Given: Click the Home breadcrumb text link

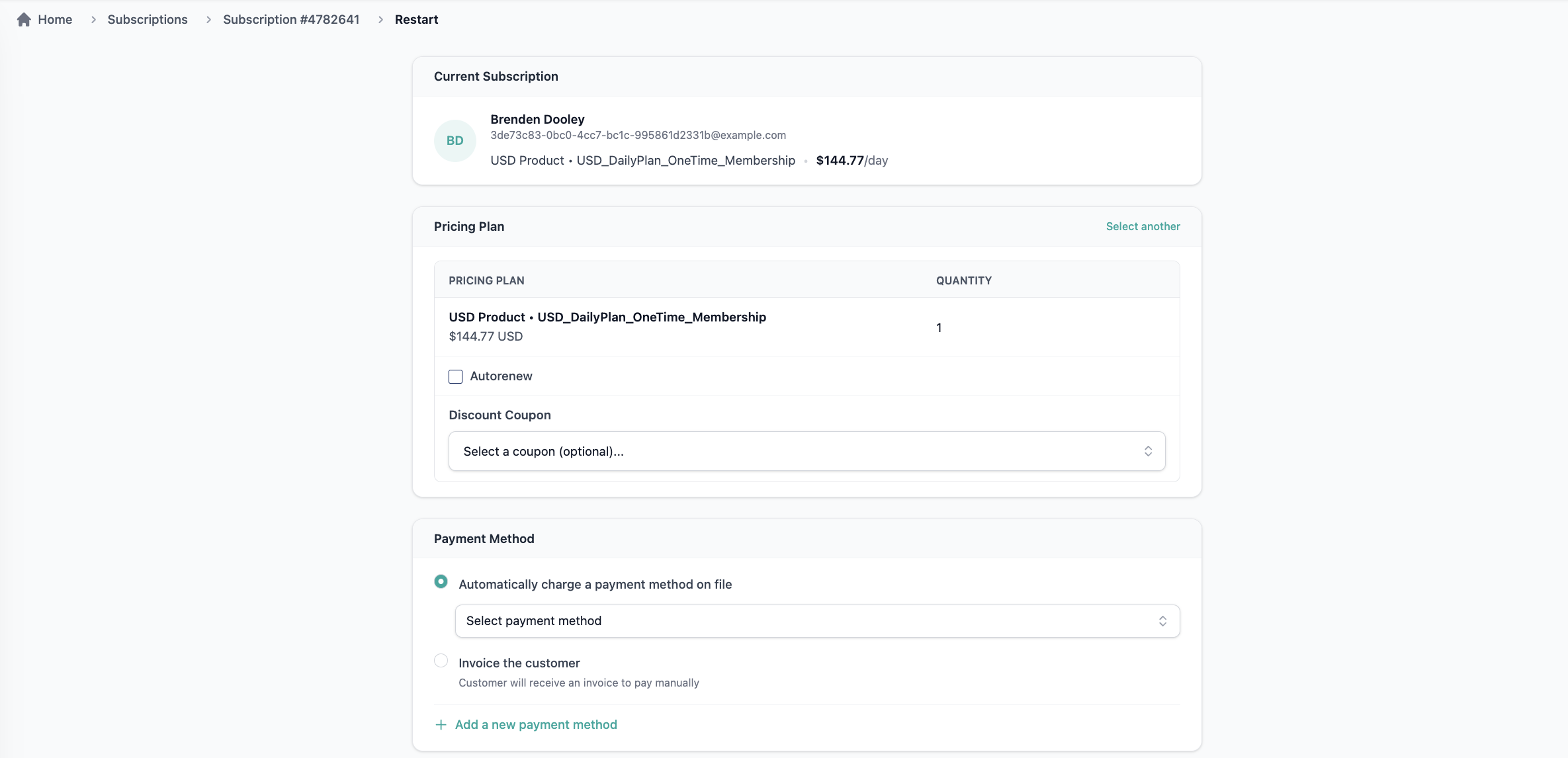Looking at the screenshot, I should pos(55,20).
